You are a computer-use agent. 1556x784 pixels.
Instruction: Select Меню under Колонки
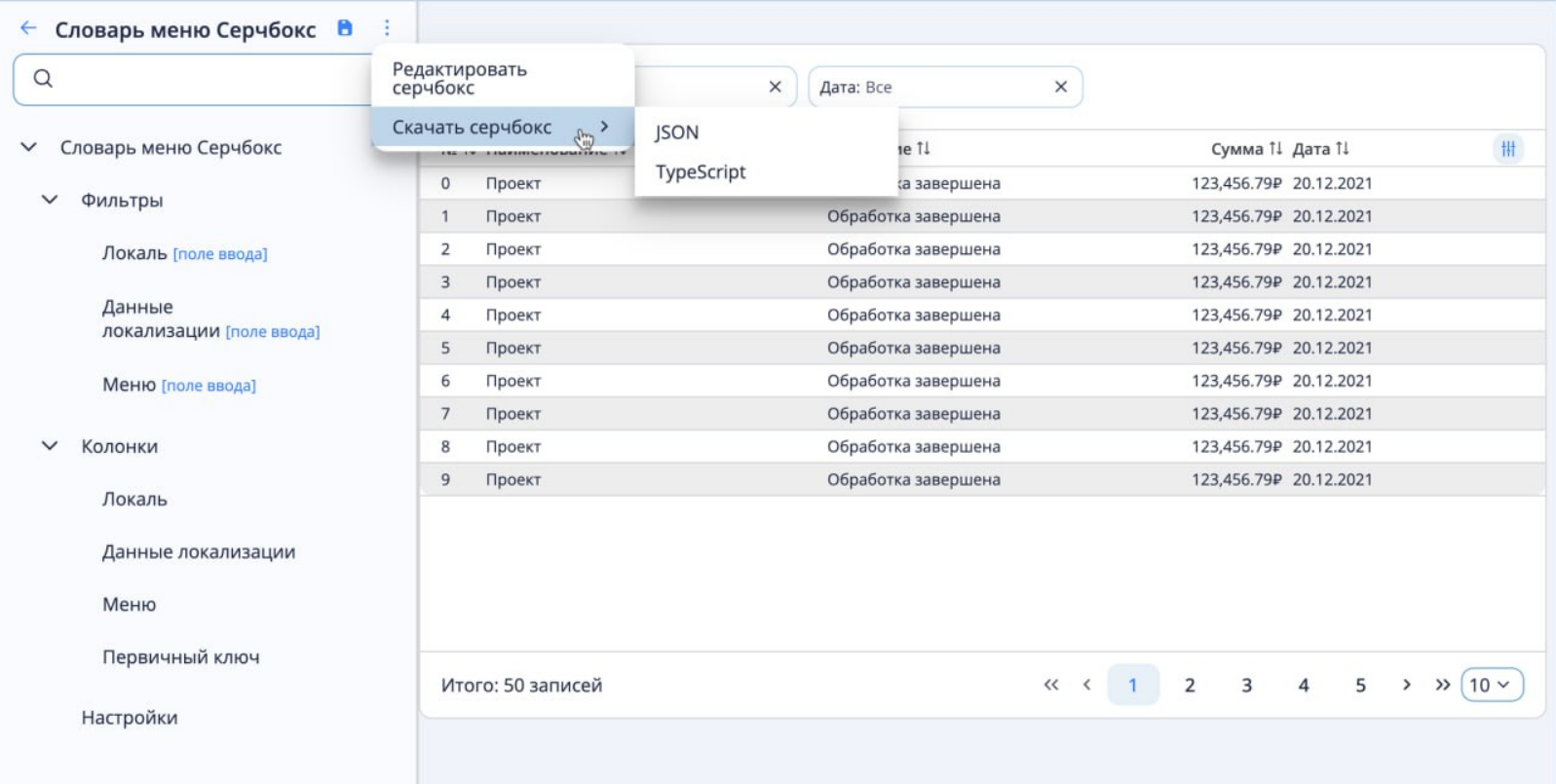tap(129, 604)
